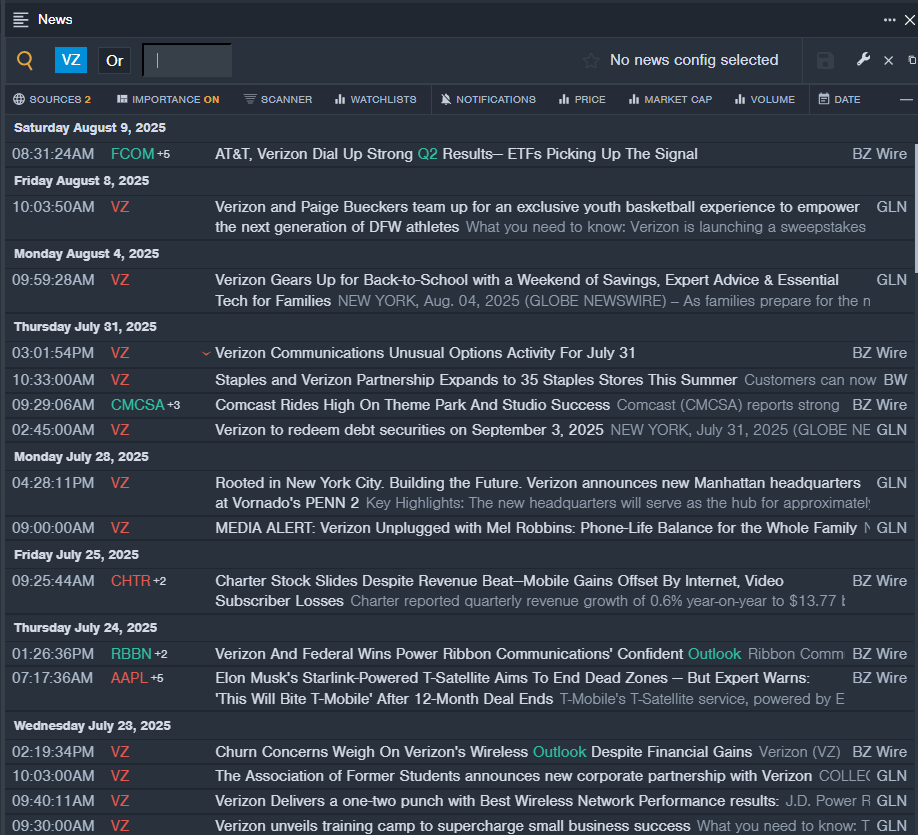Click the CMCSA ticker symbol
The width and height of the screenshot is (918, 835).
point(138,405)
